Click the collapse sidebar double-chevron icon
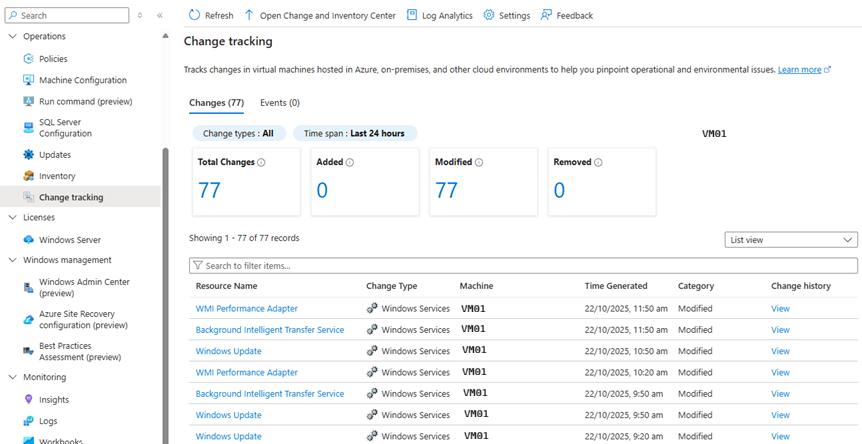This screenshot has width=862, height=444. (159, 15)
